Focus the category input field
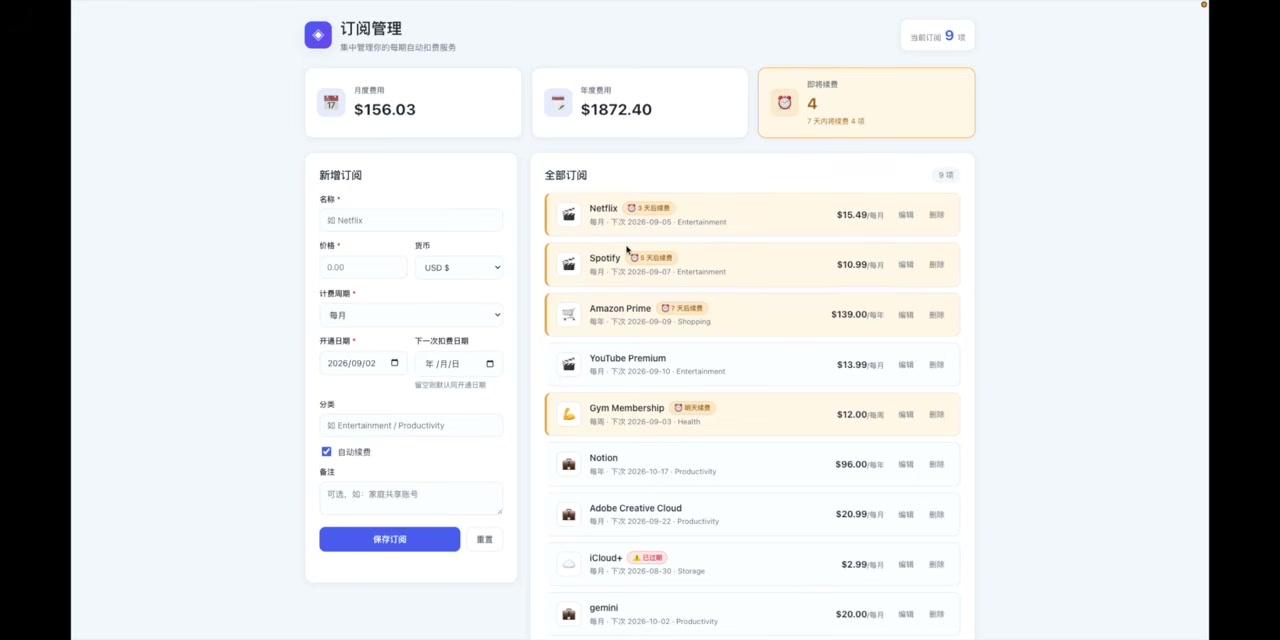This screenshot has height=640, width=1280. coord(411,425)
